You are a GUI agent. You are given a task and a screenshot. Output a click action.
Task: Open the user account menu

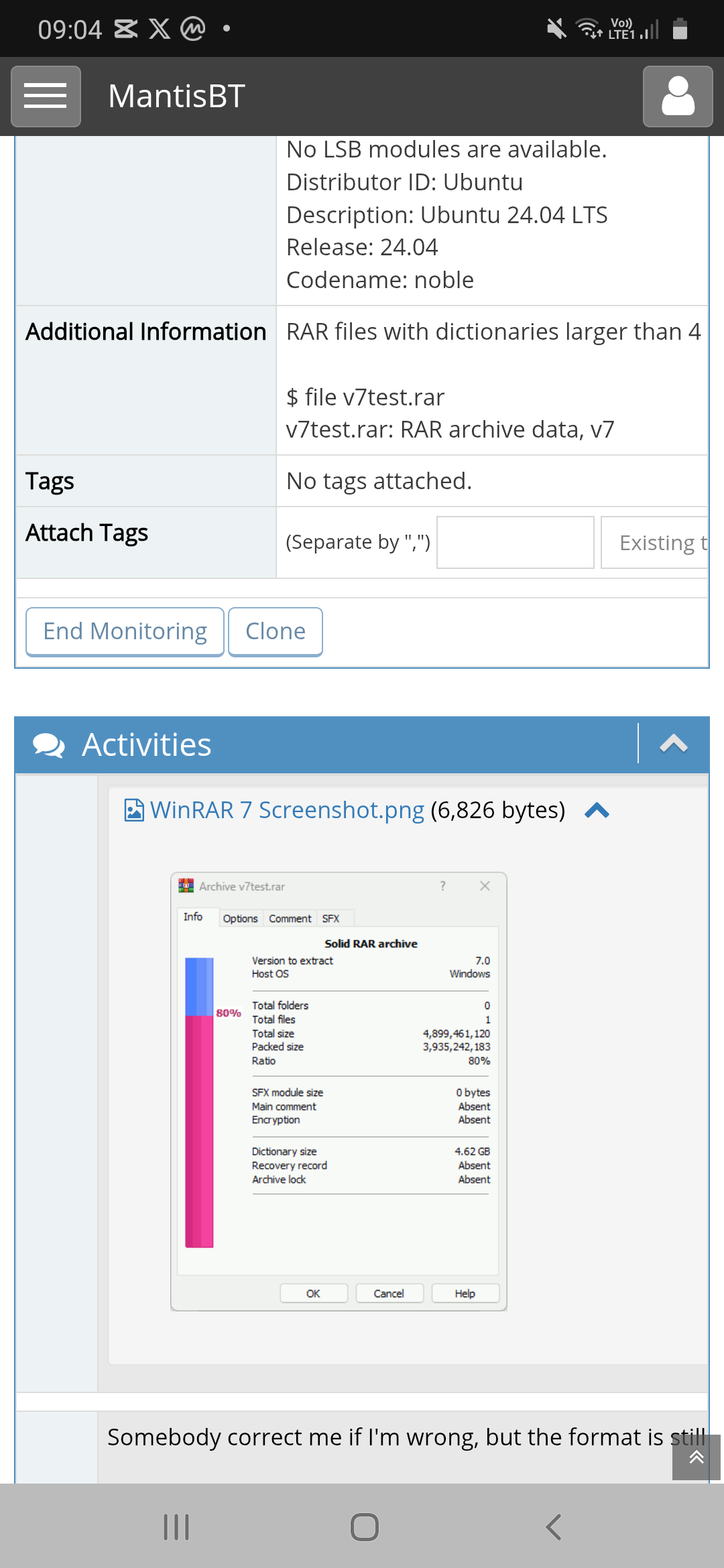(x=678, y=96)
